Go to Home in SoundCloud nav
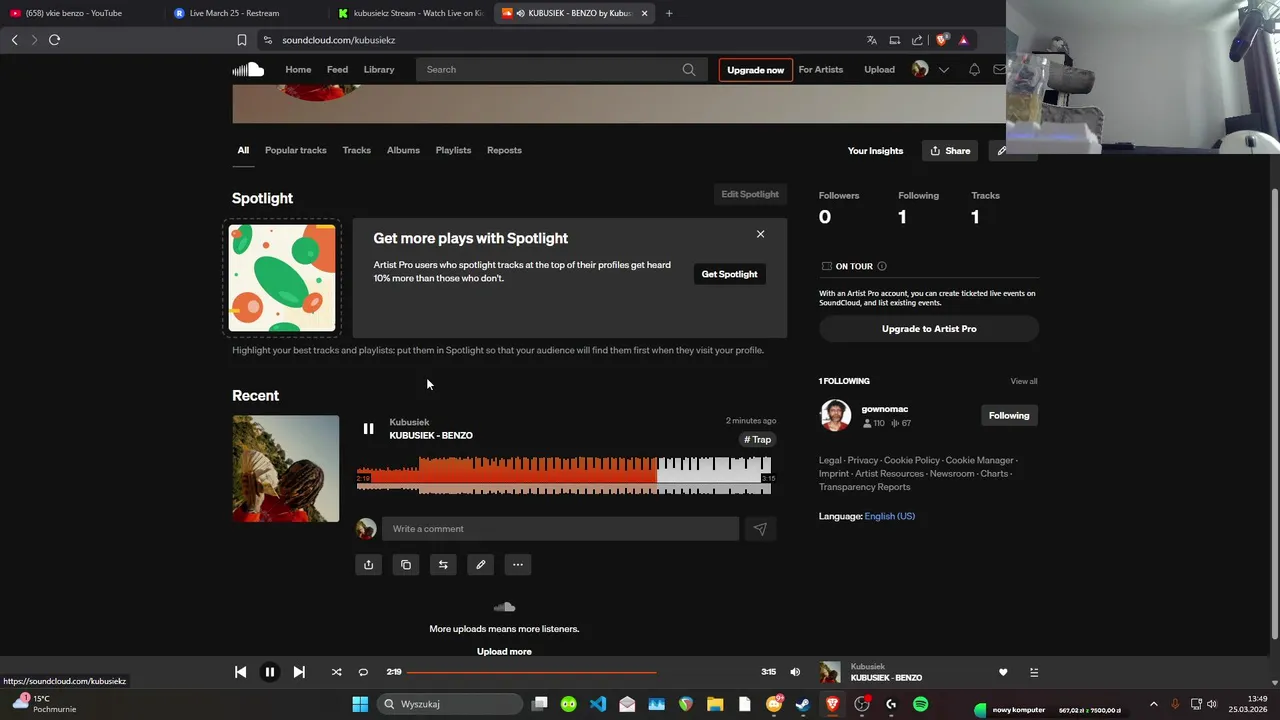Image resolution: width=1280 pixels, height=720 pixels. [x=298, y=69]
